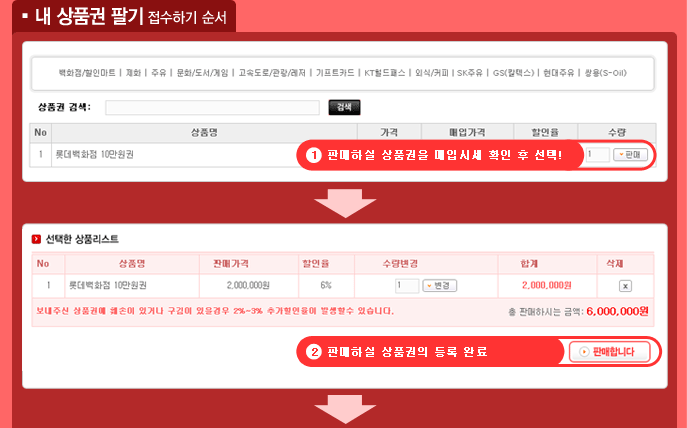
Task: Choose the KT월드패스 category
Action: tap(388, 73)
